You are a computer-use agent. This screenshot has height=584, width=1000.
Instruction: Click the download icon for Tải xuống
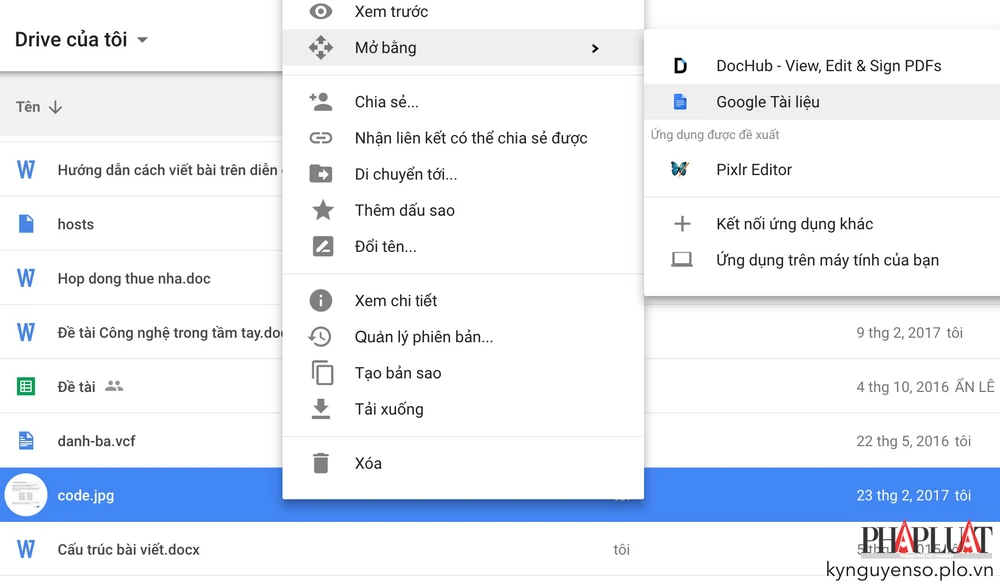[x=320, y=408]
